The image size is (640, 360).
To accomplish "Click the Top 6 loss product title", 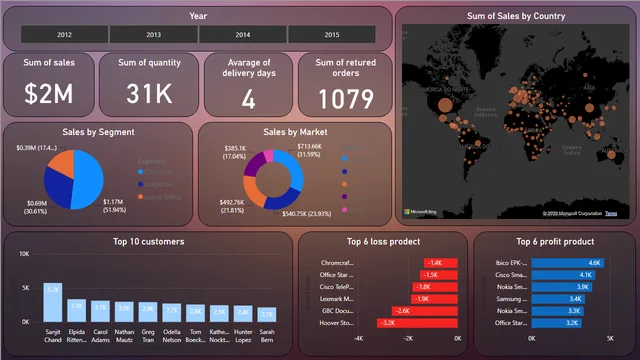I will [383, 242].
